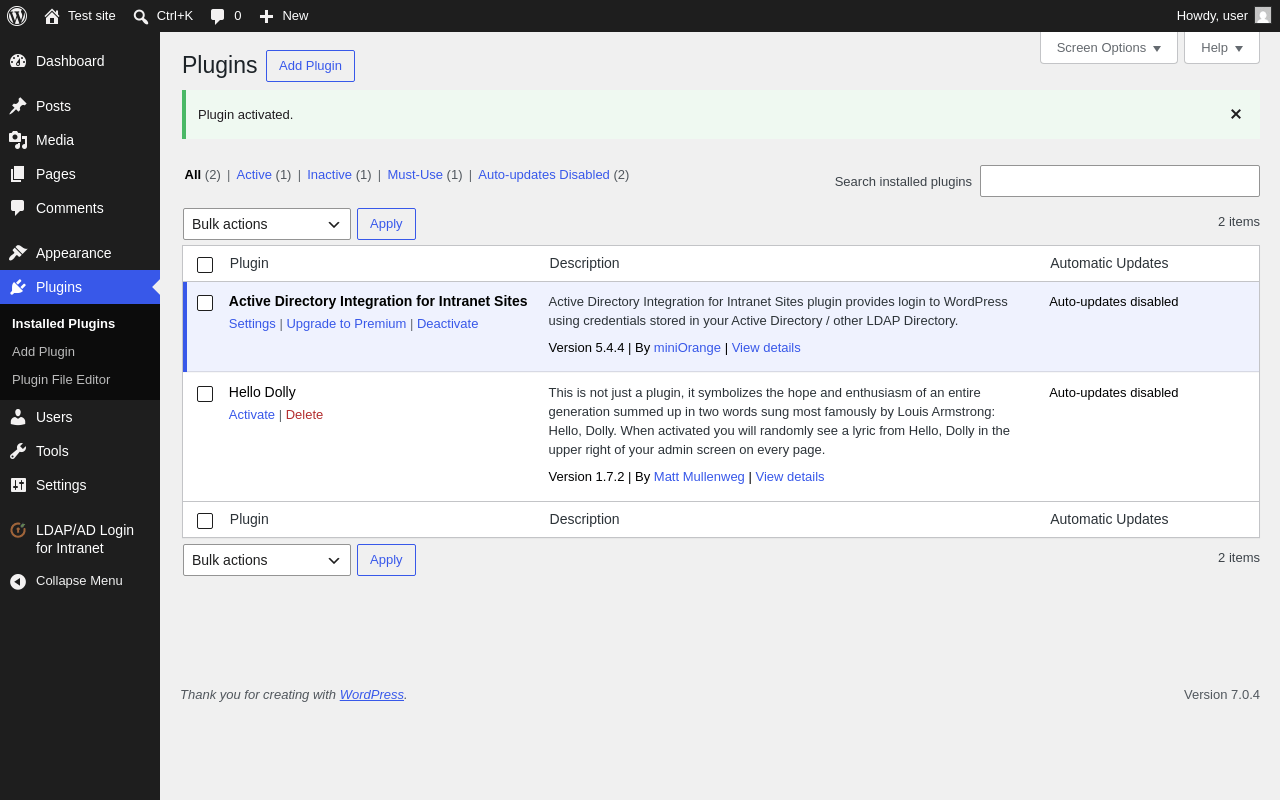Focus the Search installed plugins field

click(x=1120, y=181)
